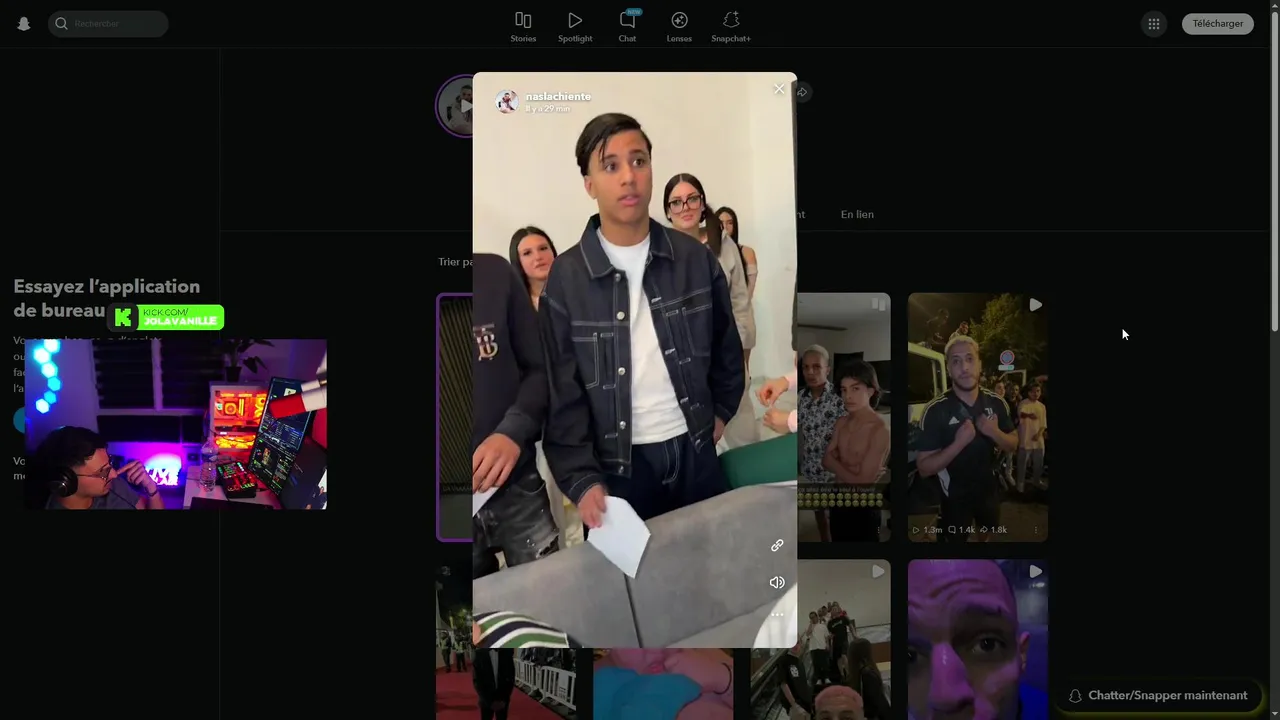
Task: Open the naslachiente username link
Action: click(558, 96)
